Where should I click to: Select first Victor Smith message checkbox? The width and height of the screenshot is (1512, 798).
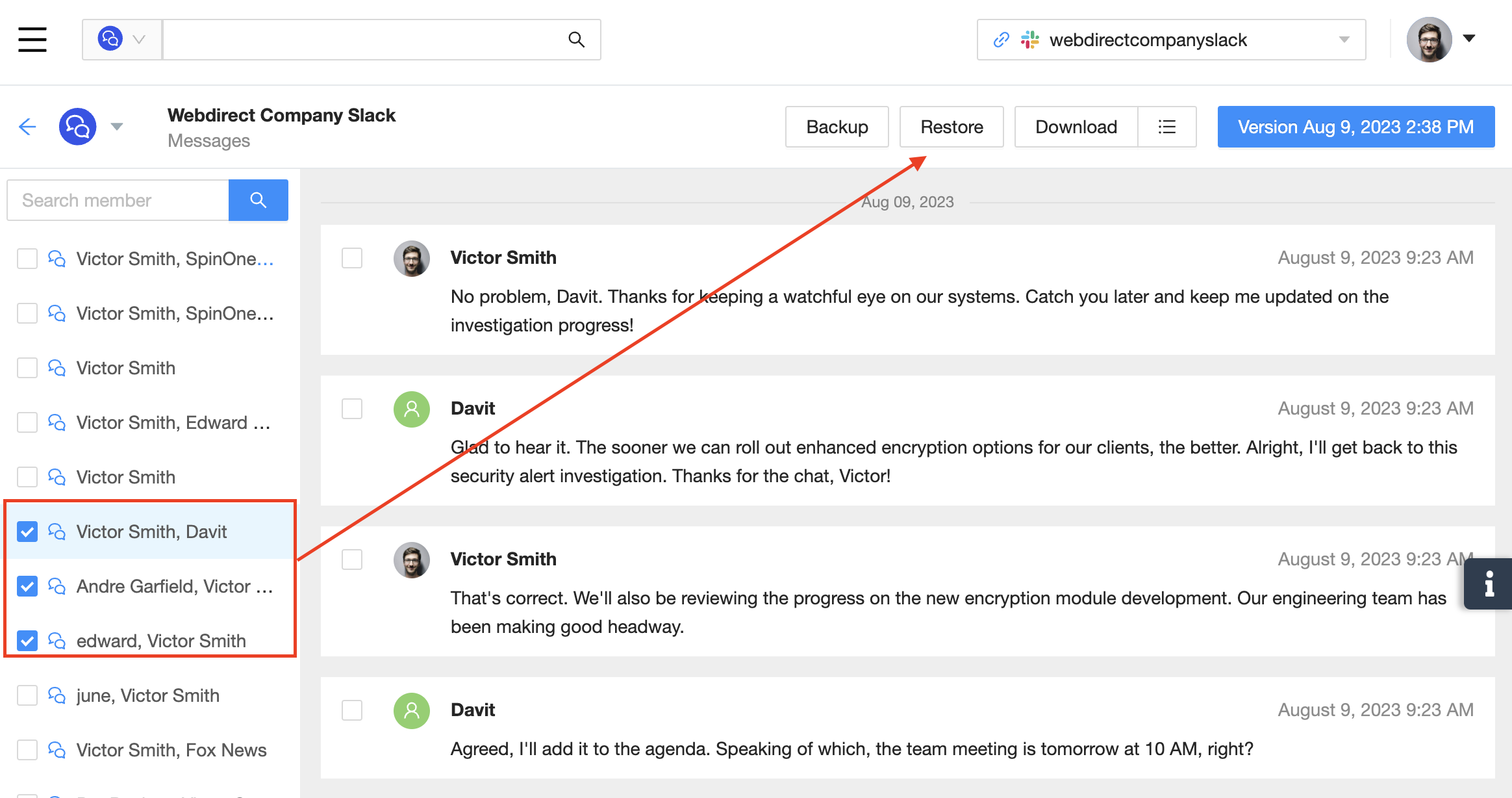(x=352, y=258)
